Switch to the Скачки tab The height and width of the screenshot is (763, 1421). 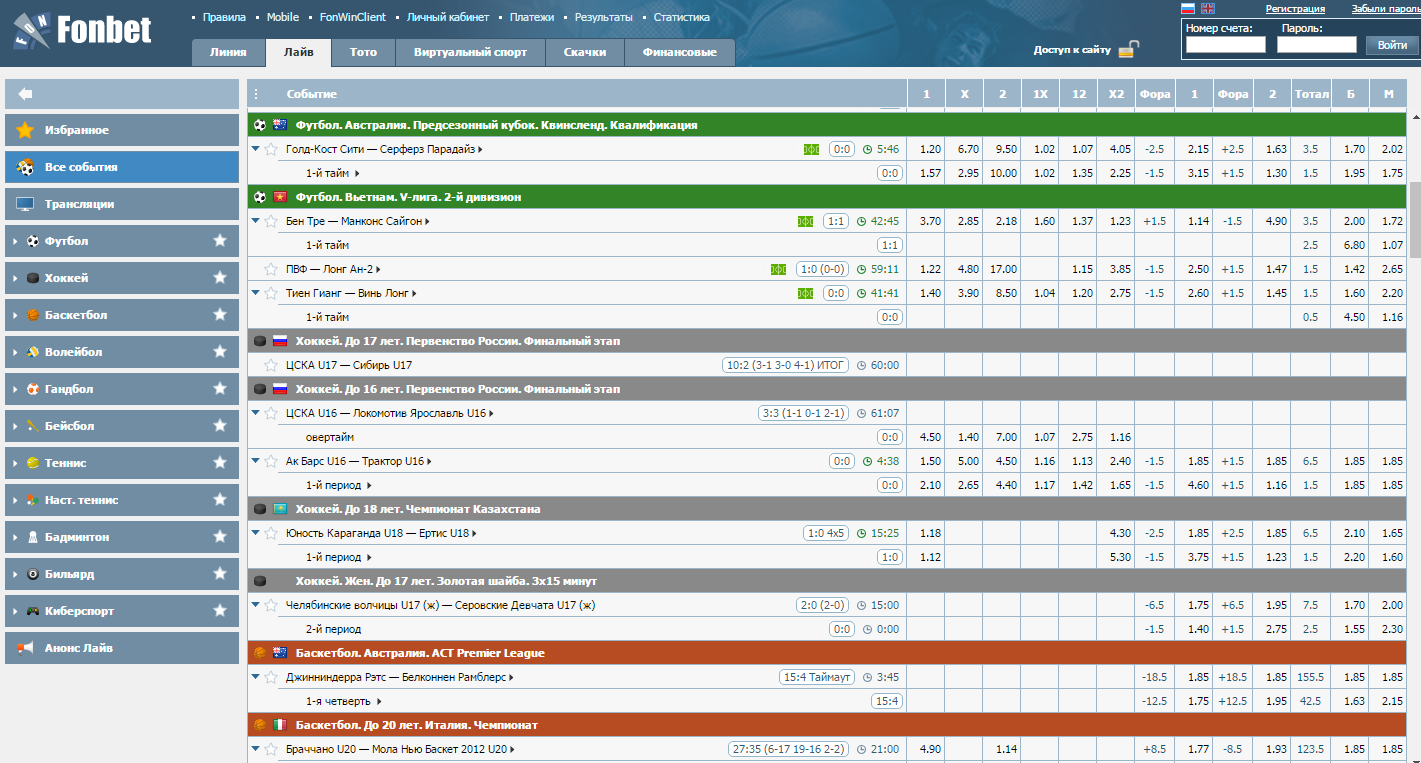(584, 52)
